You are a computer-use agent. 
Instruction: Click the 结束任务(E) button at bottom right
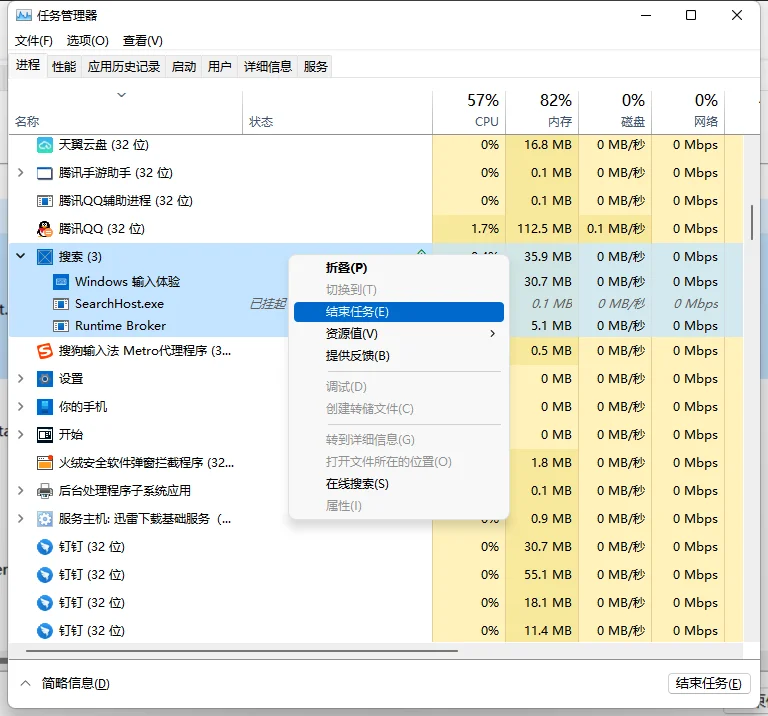(x=709, y=684)
